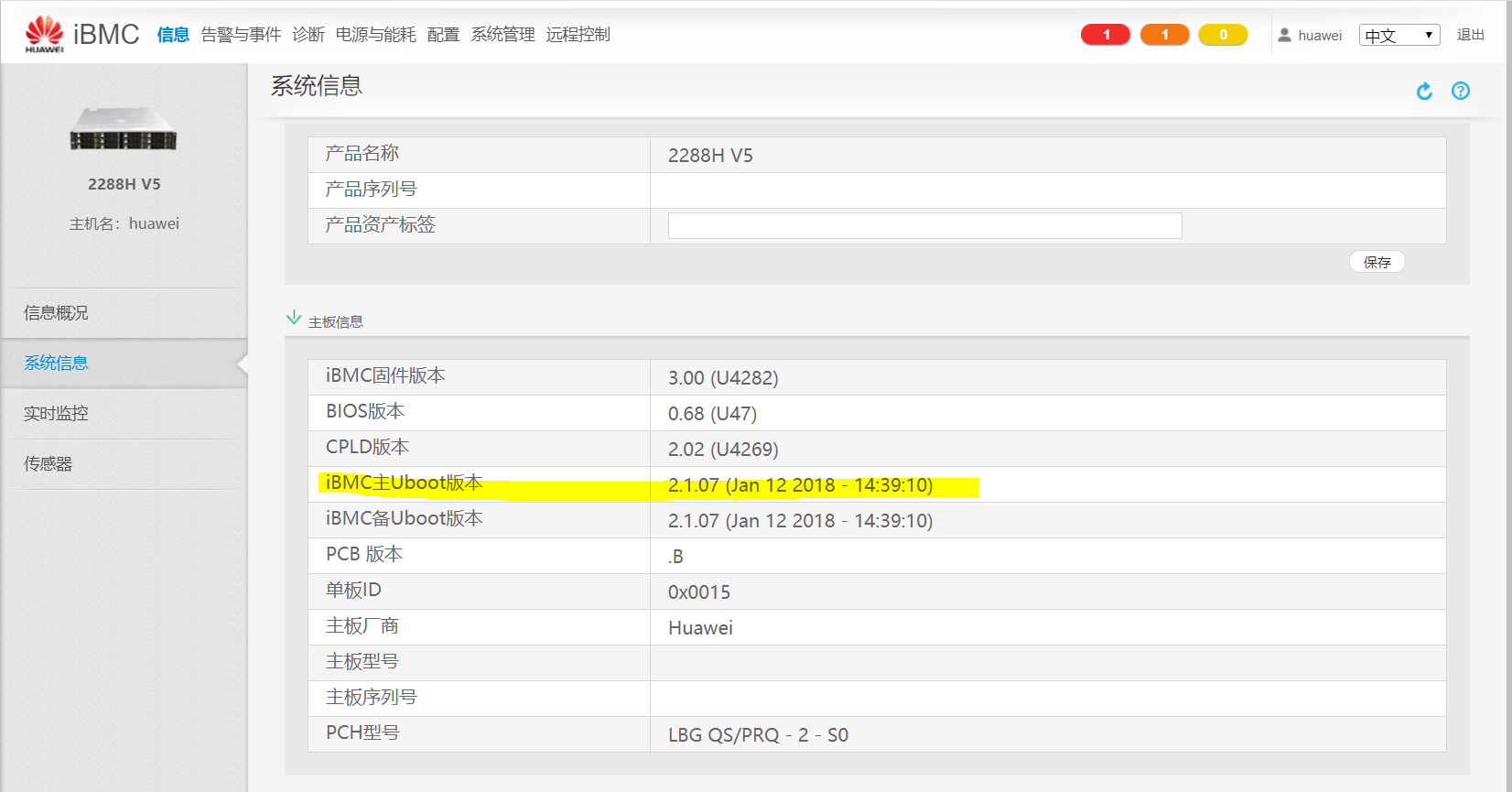Click the huawei username text
Screen dimensions: 1512x792
(1320, 36)
